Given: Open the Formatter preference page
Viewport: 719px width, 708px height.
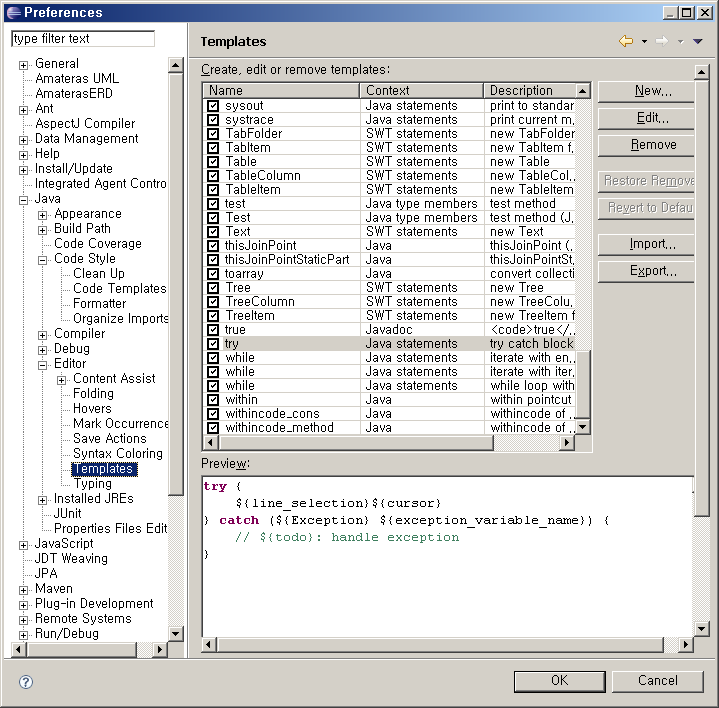Looking at the screenshot, I should 99,303.
